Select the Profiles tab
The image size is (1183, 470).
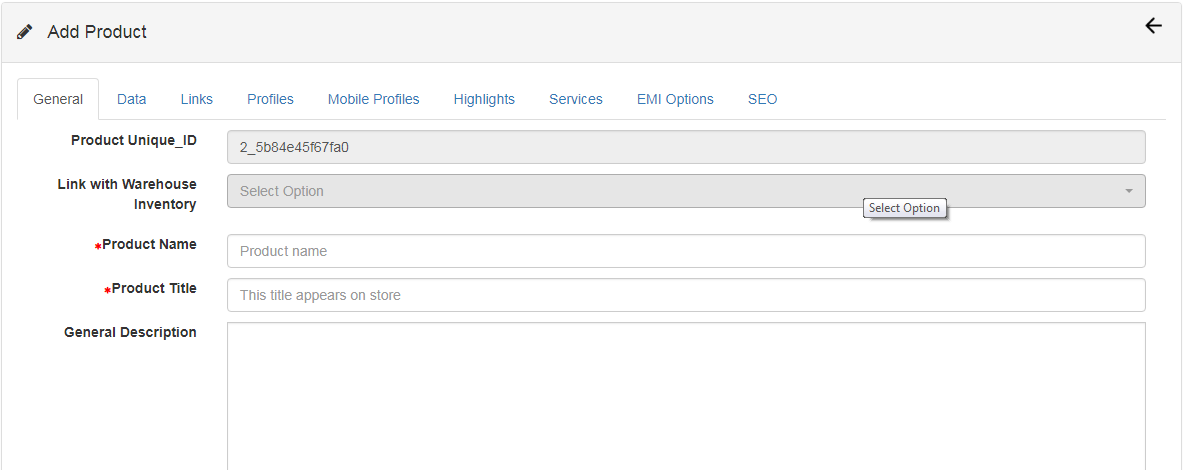click(x=270, y=99)
